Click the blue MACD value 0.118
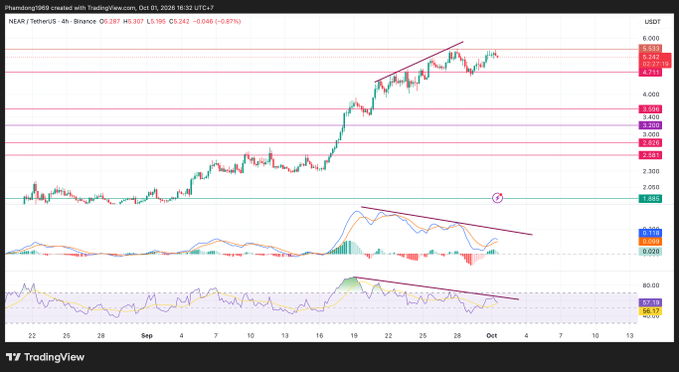Image resolution: width=679 pixels, height=372 pixels. click(x=650, y=233)
